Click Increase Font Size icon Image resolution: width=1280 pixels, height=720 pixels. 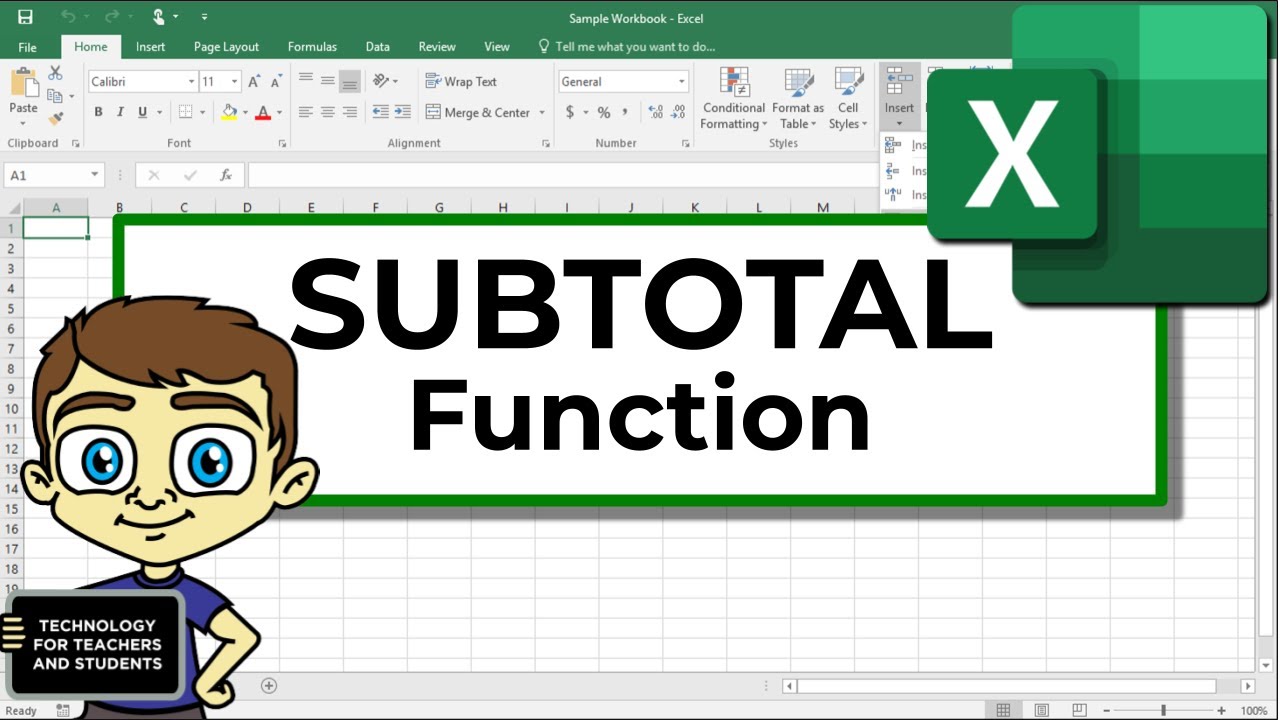coord(254,82)
